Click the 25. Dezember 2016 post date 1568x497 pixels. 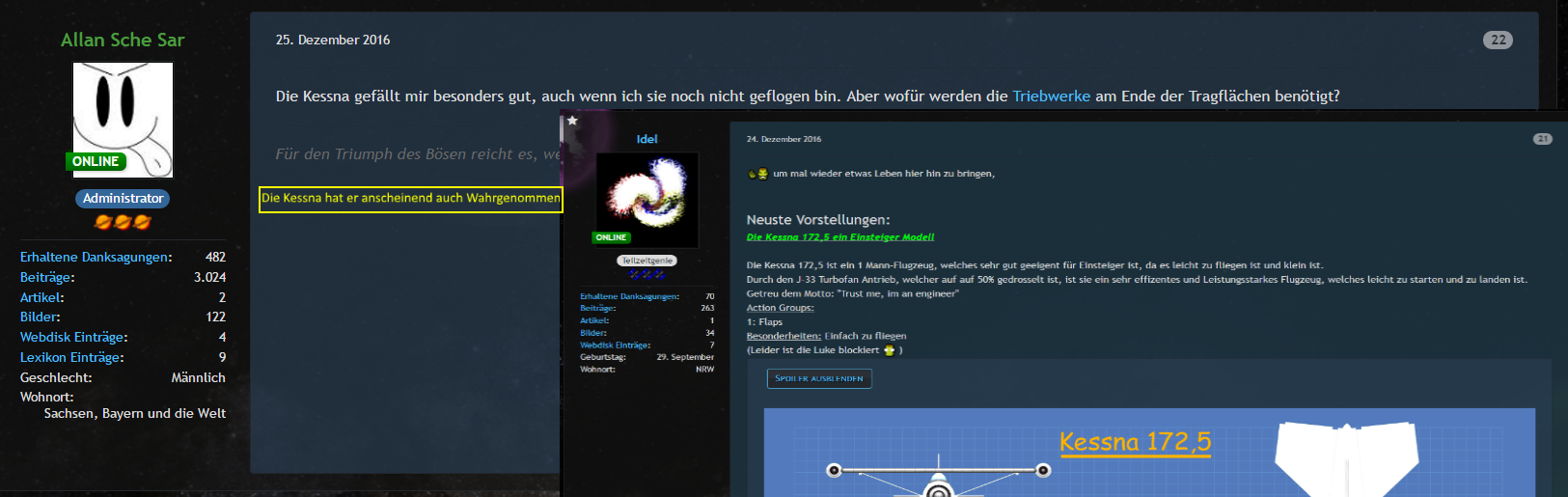[333, 40]
